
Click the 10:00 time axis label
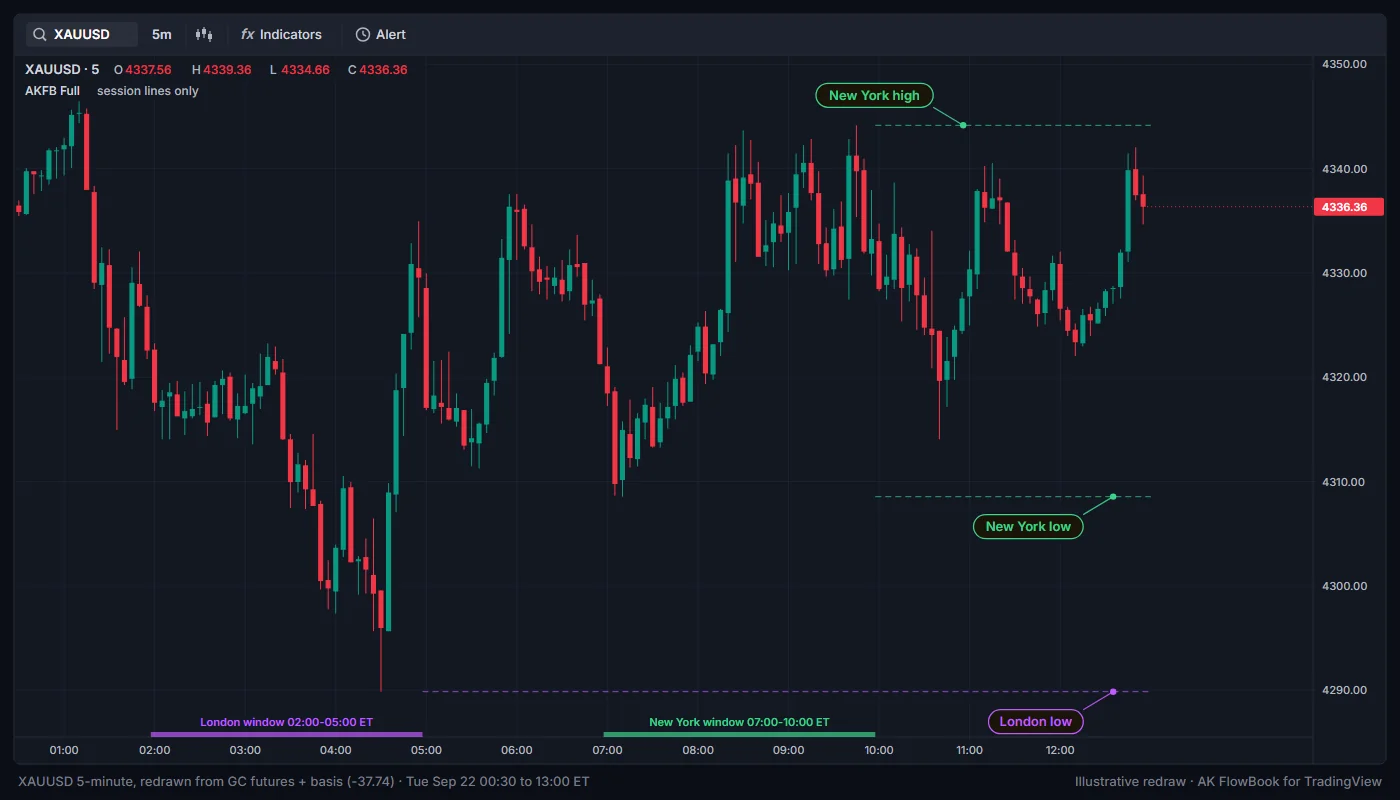click(x=879, y=750)
